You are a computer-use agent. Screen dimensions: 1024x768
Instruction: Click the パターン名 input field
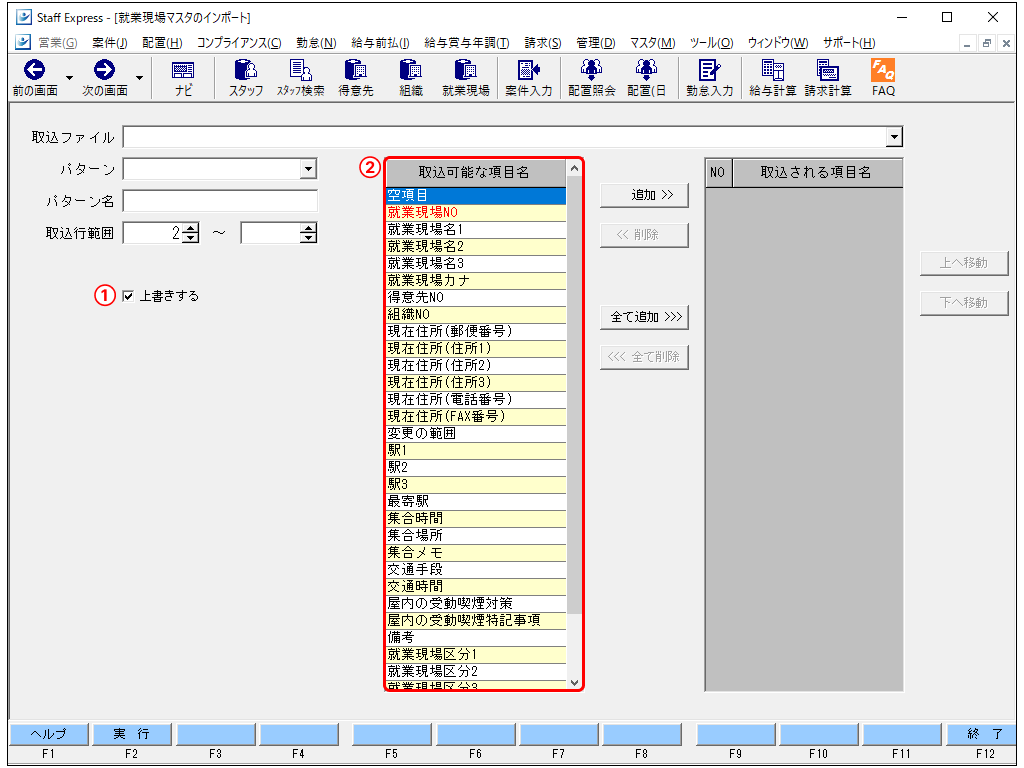[x=220, y=201]
